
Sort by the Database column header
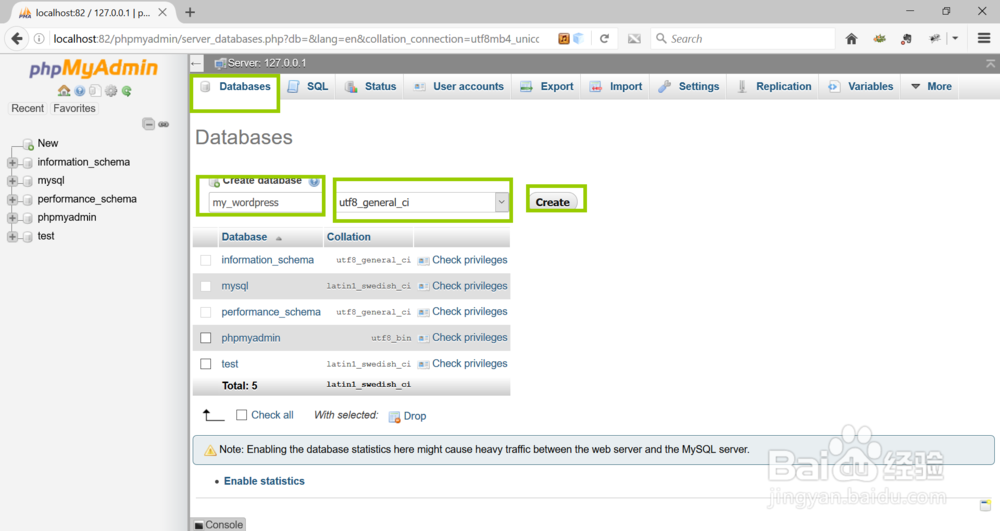(x=244, y=237)
